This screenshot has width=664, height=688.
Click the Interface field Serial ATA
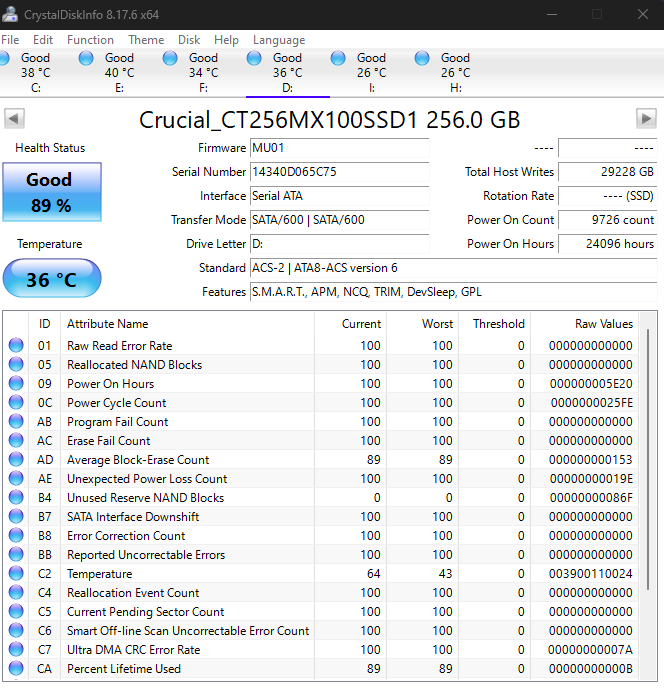(x=340, y=196)
